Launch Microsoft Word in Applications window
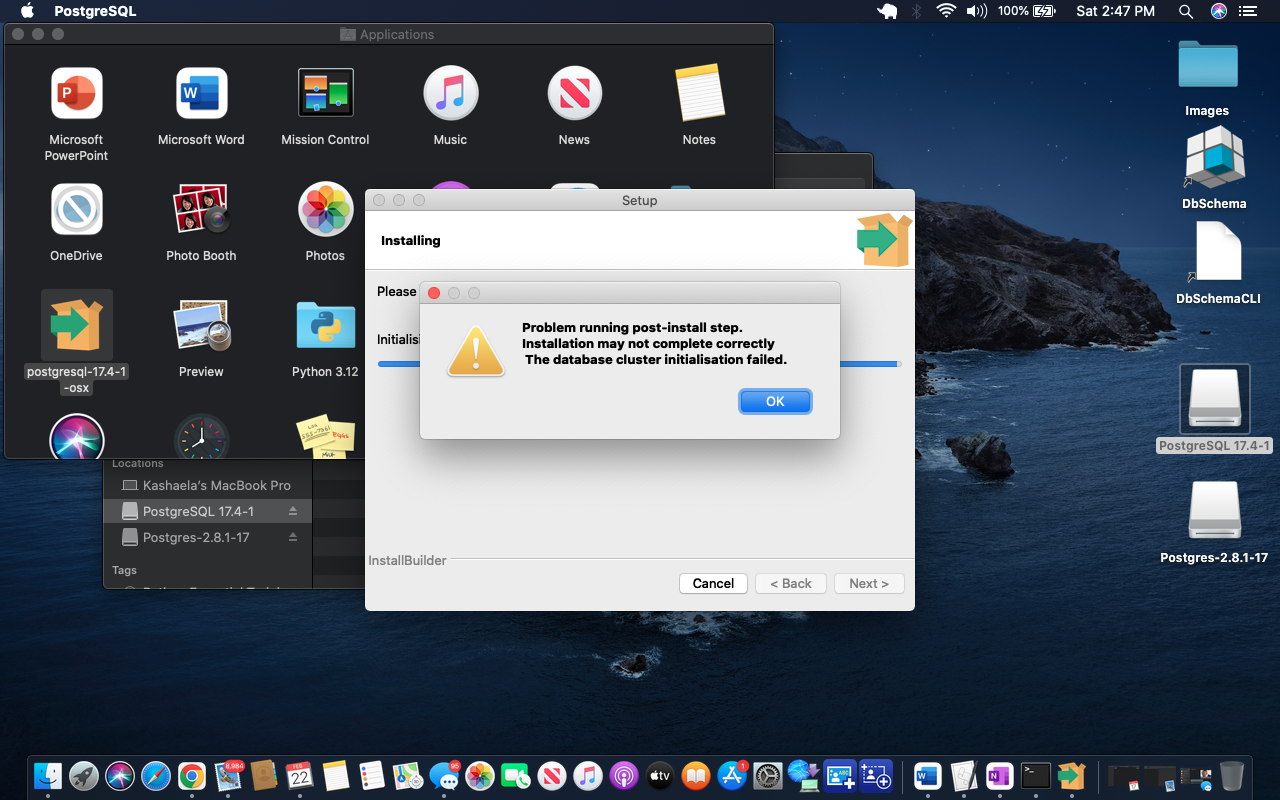Image resolution: width=1280 pixels, height=800 pixels. [x=201, y=95]
